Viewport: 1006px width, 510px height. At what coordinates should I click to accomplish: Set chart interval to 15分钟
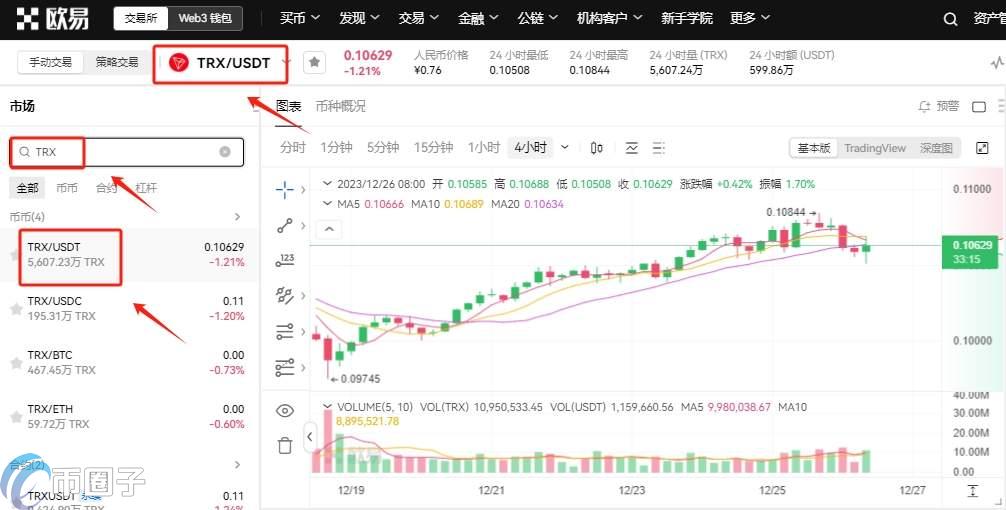(x=433, y=148)
